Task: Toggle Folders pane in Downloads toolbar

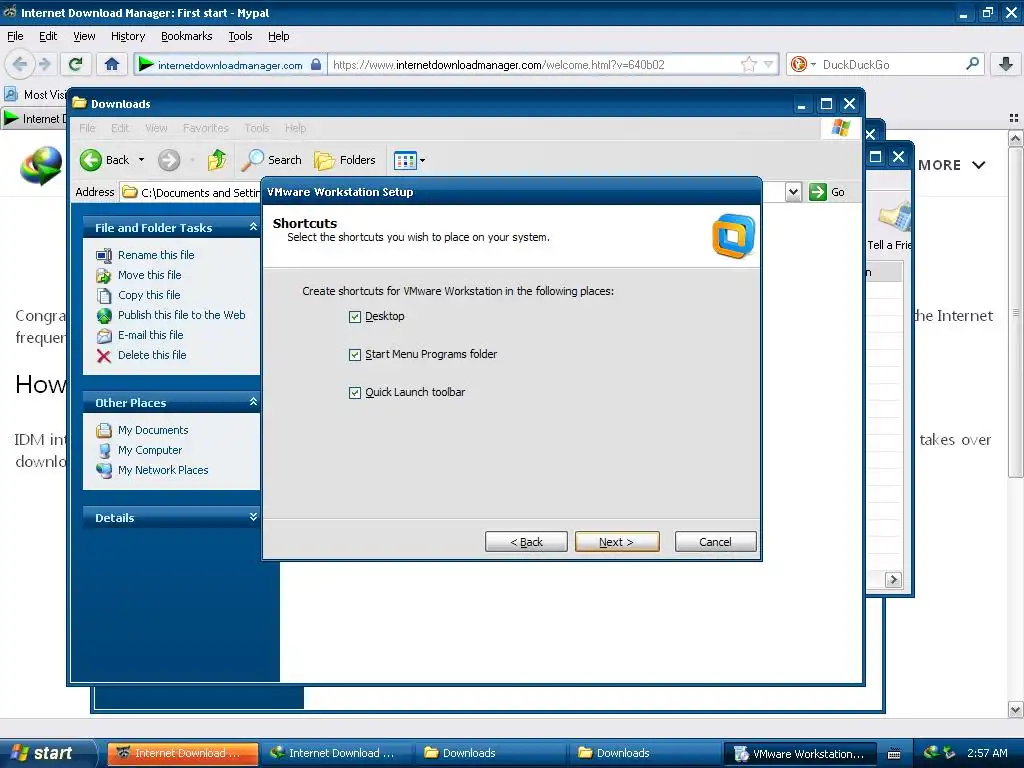Action: pyautogui.click(x=345, y=160)
